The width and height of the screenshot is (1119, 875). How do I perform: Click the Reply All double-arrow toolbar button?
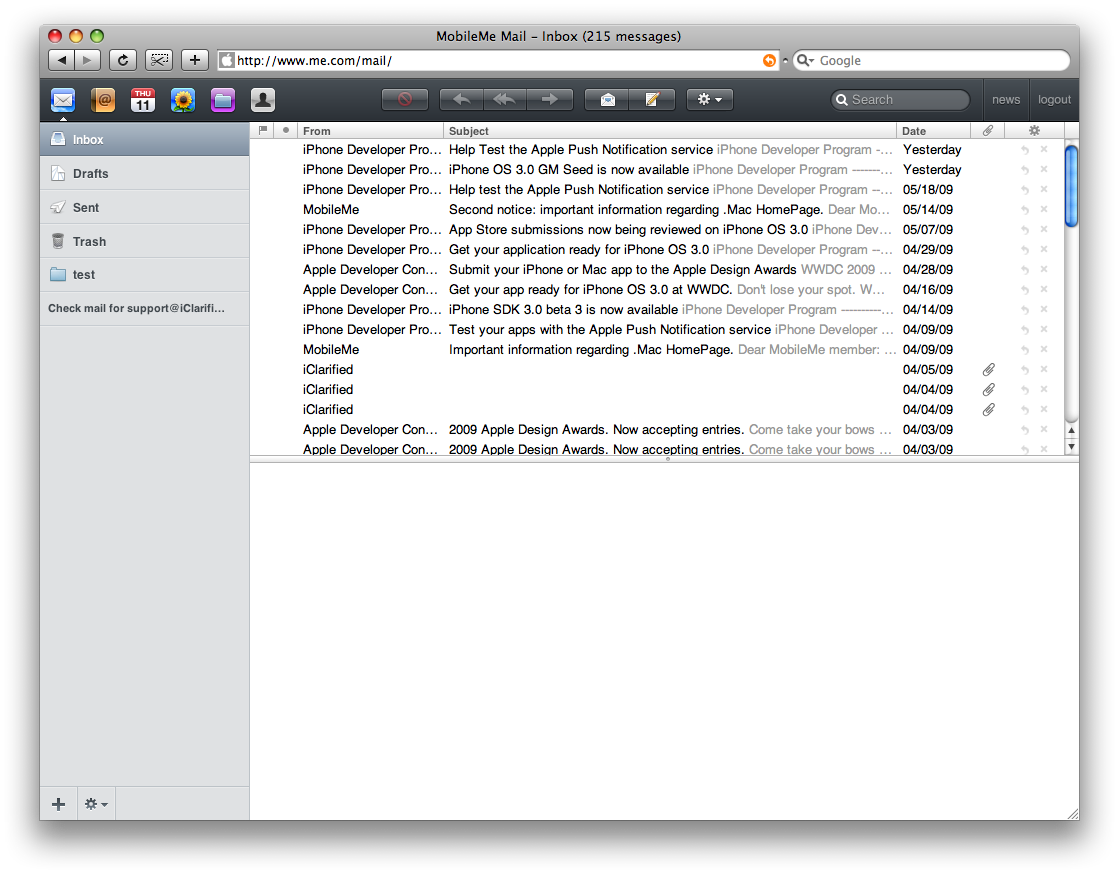tap(505, 100)
